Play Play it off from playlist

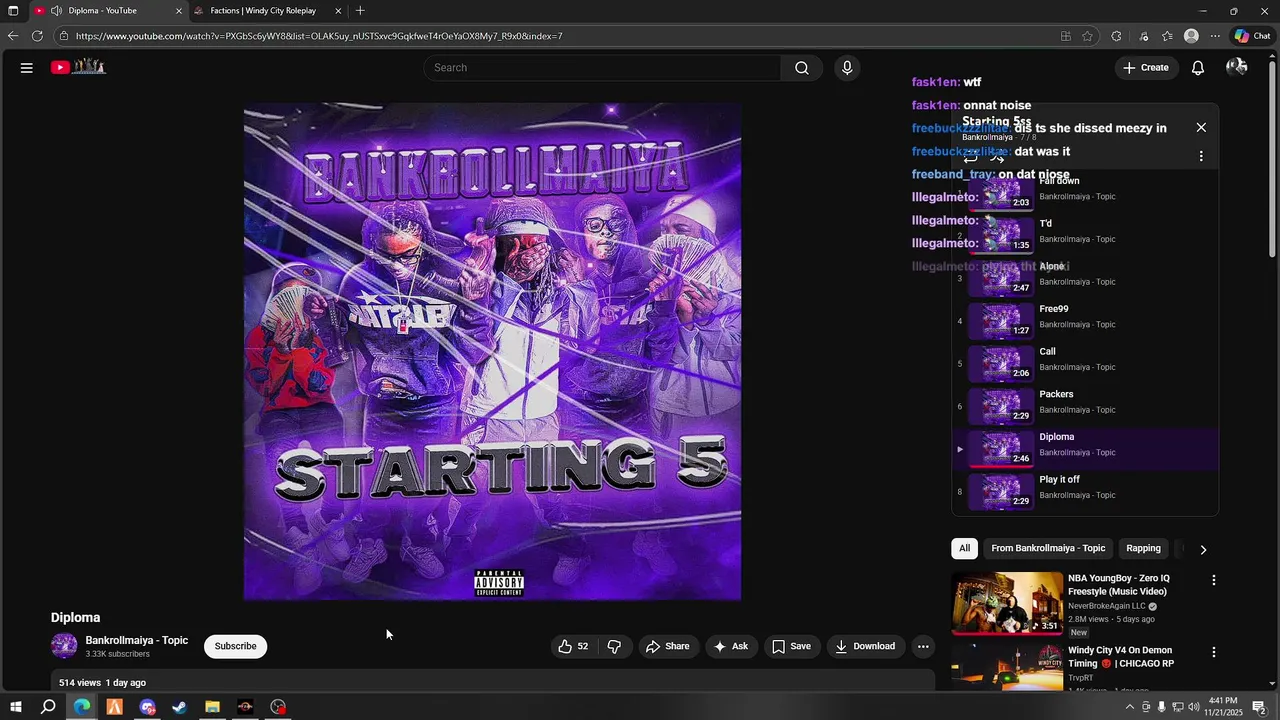pyautogui.click(x=1085, y=491)
